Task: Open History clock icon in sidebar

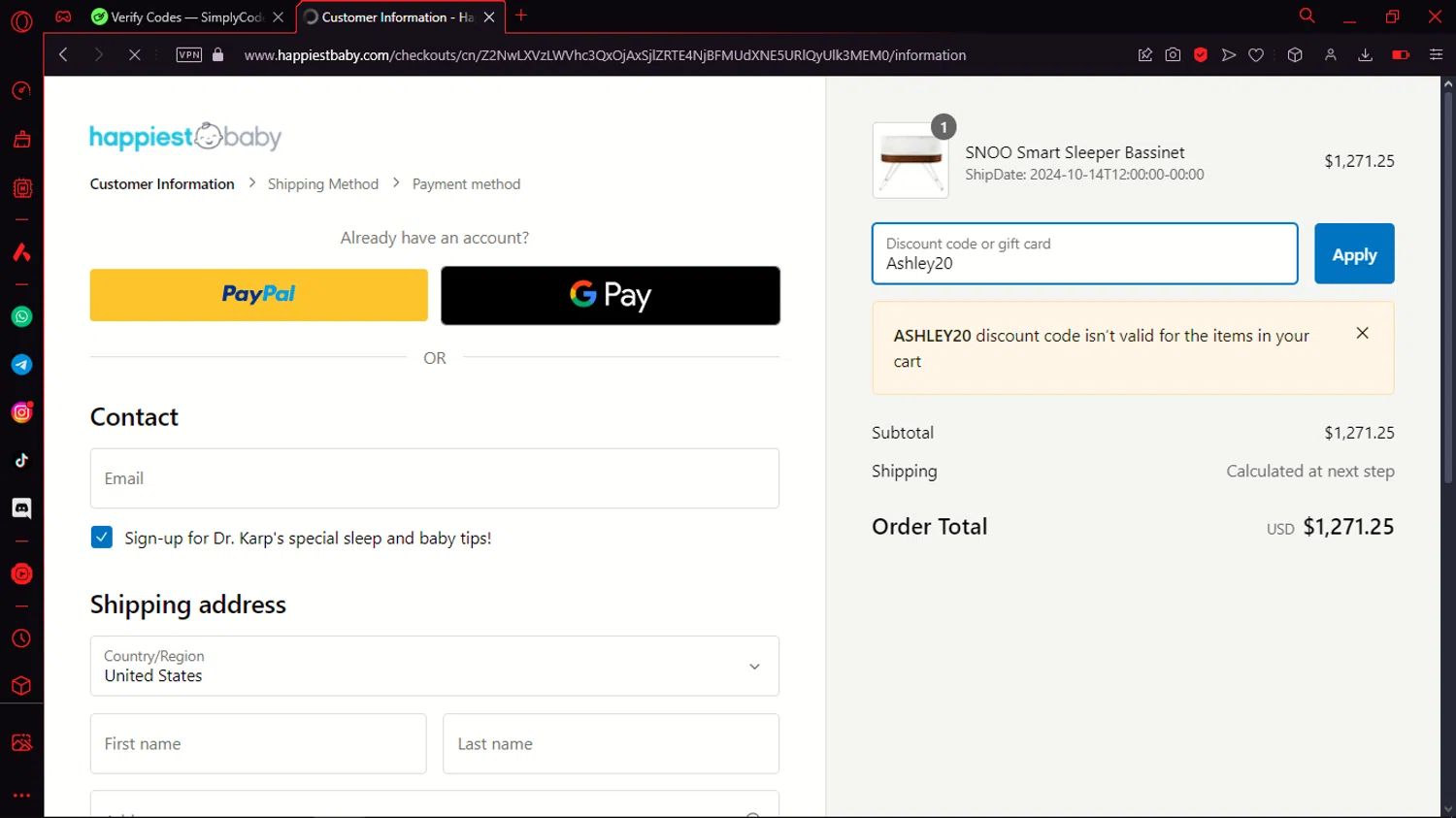Action: [x=21, y=638]
